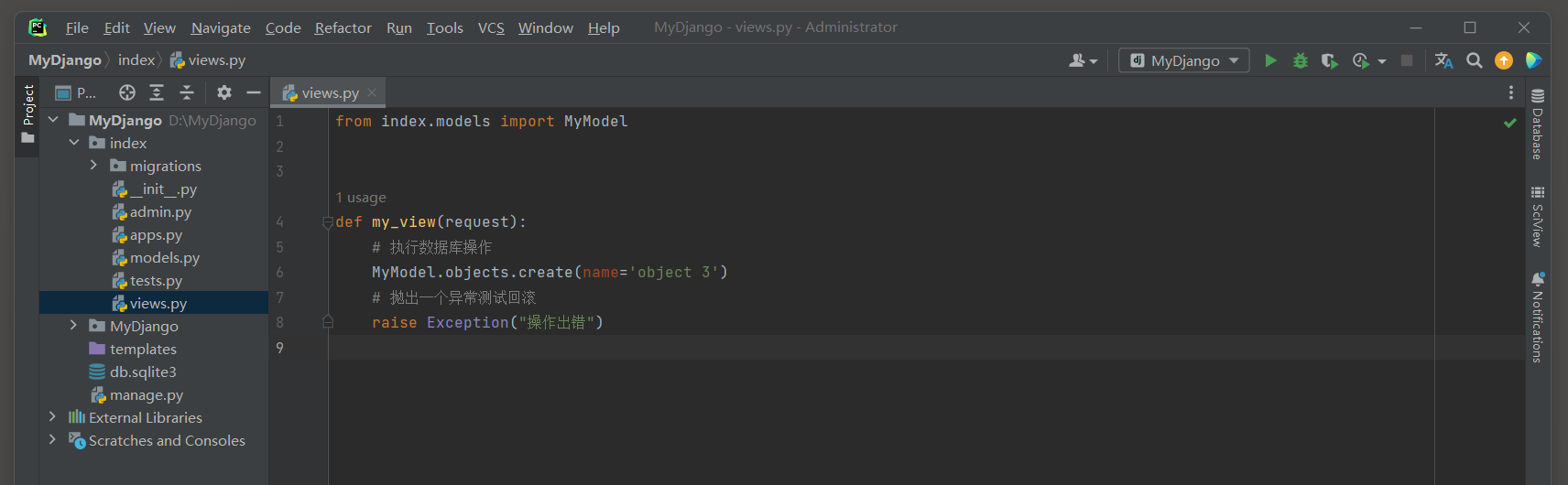1568x485 pixels.
Task: Open the VCS menu
Action: pos(491,27)
